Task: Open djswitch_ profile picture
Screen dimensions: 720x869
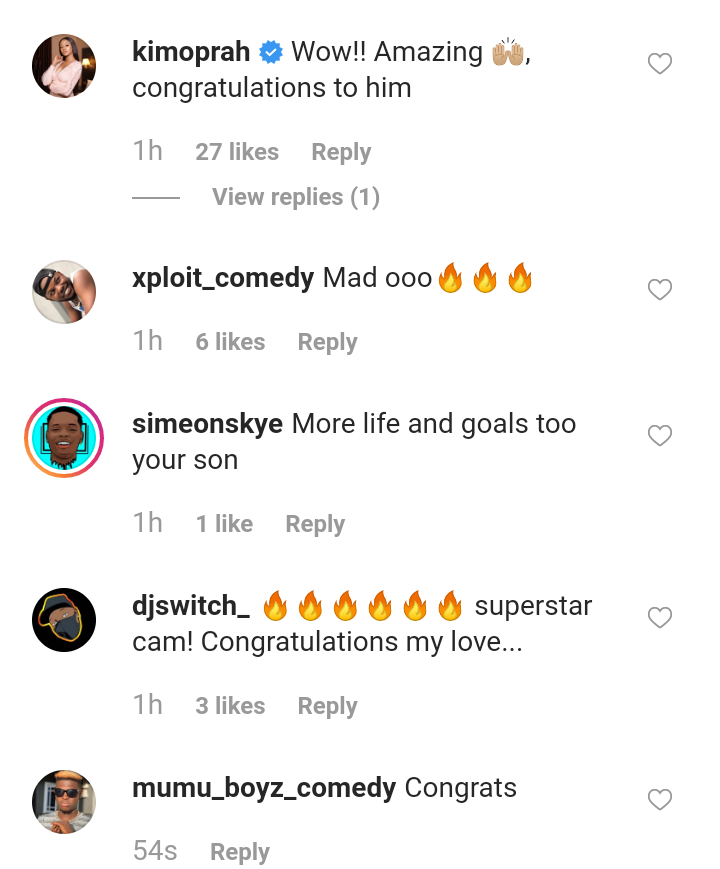Action: pos(64,620)
